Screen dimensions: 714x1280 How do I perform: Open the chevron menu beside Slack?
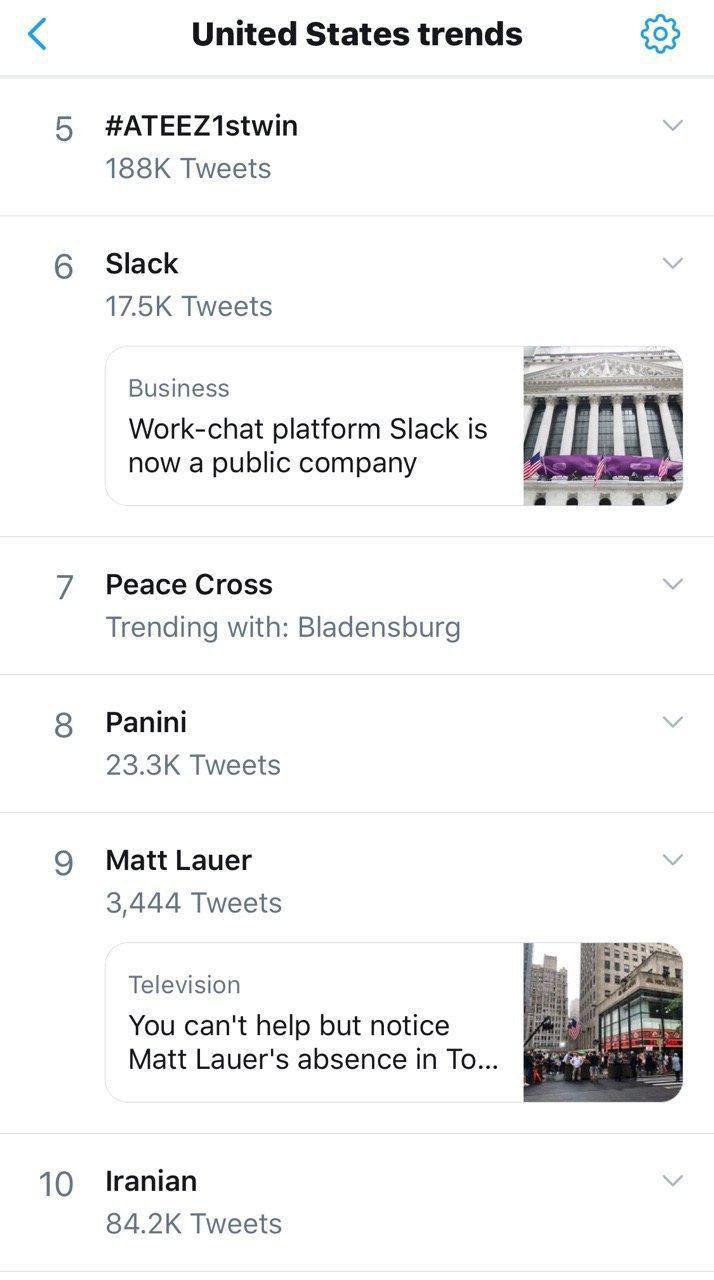click(672, 264)
